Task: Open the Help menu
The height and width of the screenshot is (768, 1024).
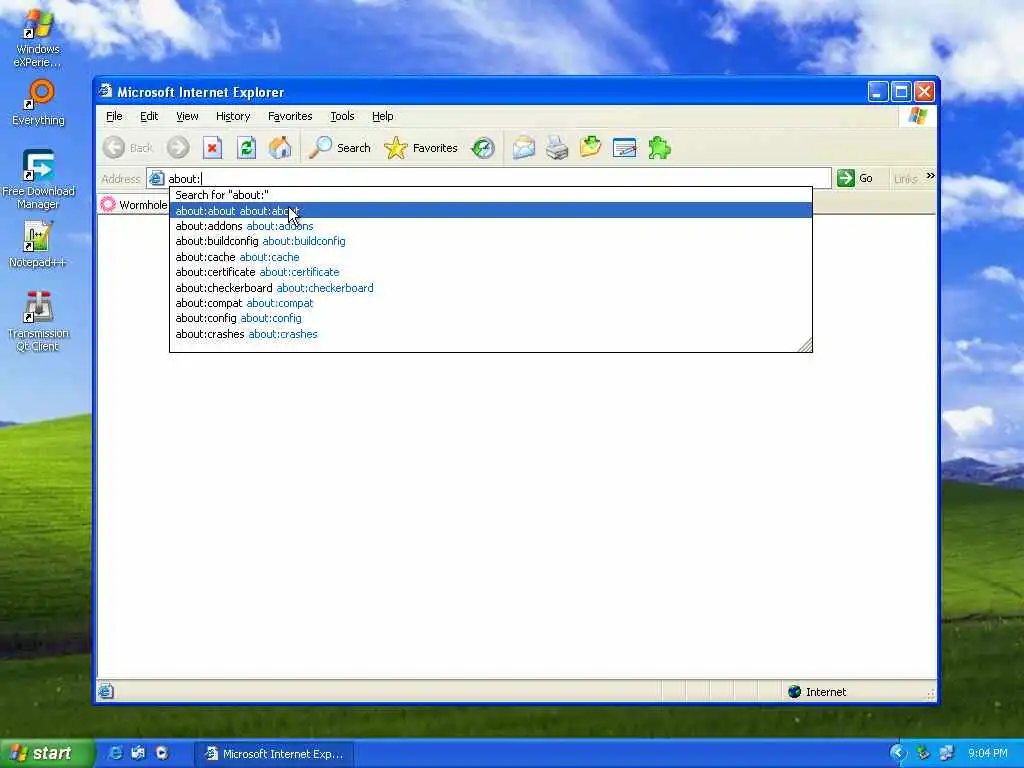Action: tap(383, 116)
